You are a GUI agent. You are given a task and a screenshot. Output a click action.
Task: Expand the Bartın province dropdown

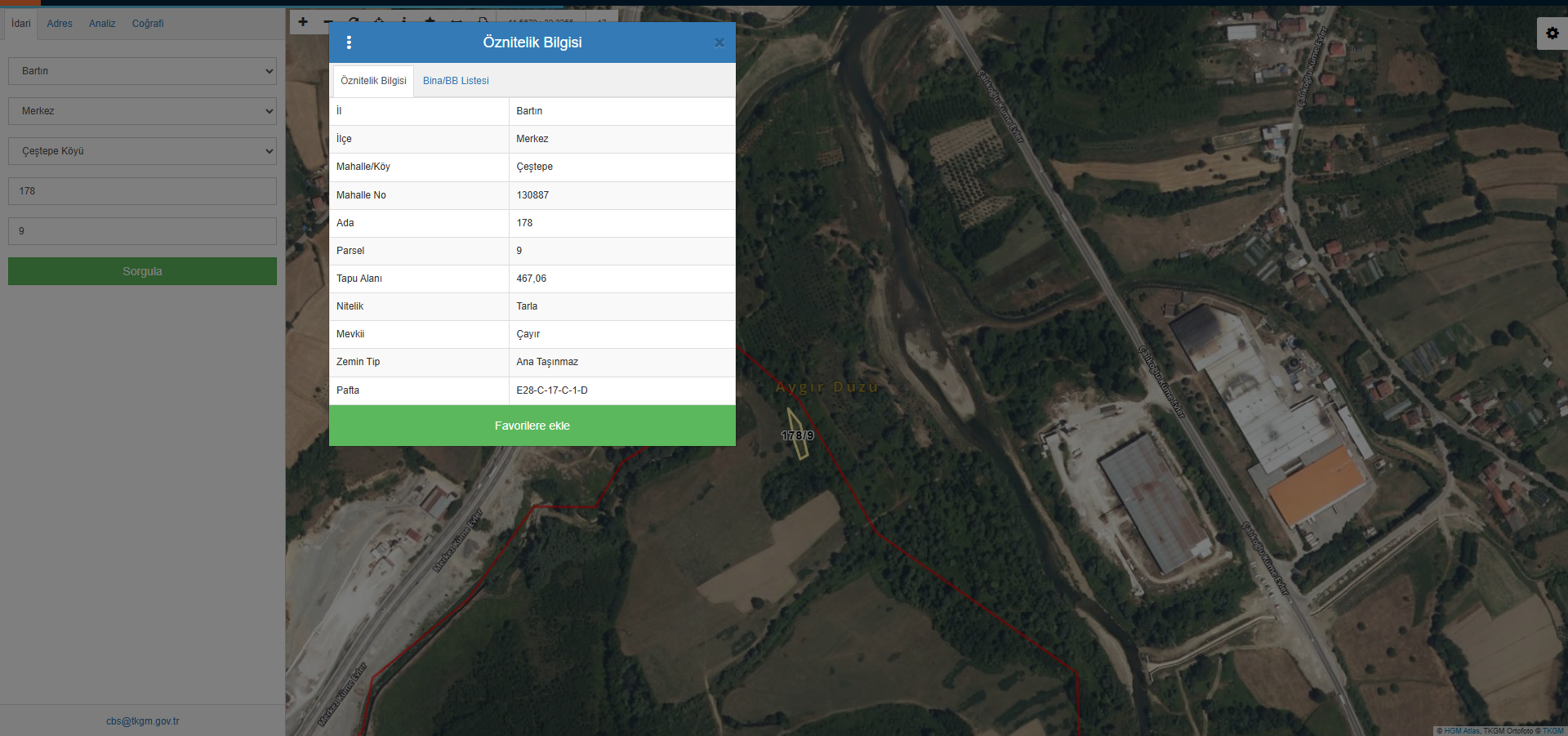point(142,71)
